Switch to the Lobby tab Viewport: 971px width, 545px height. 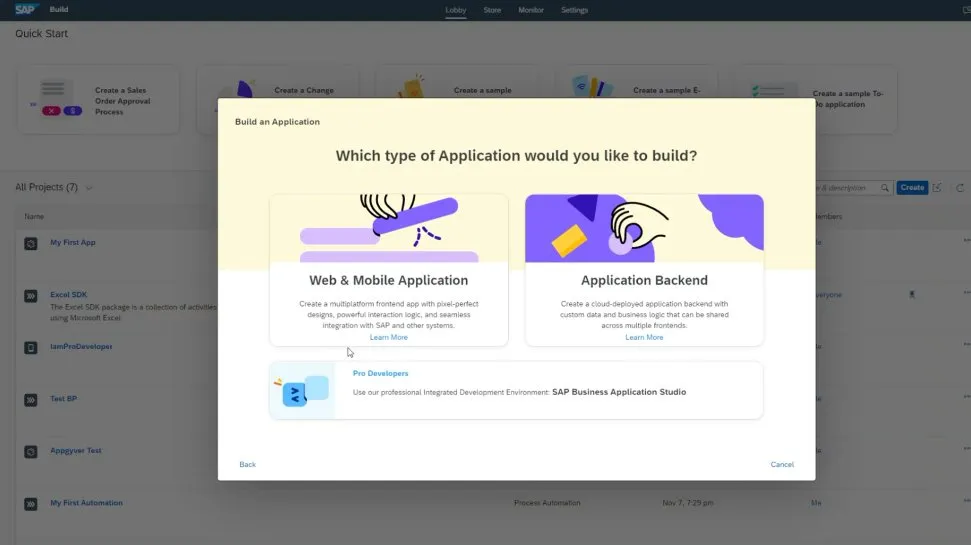[455, 10]
